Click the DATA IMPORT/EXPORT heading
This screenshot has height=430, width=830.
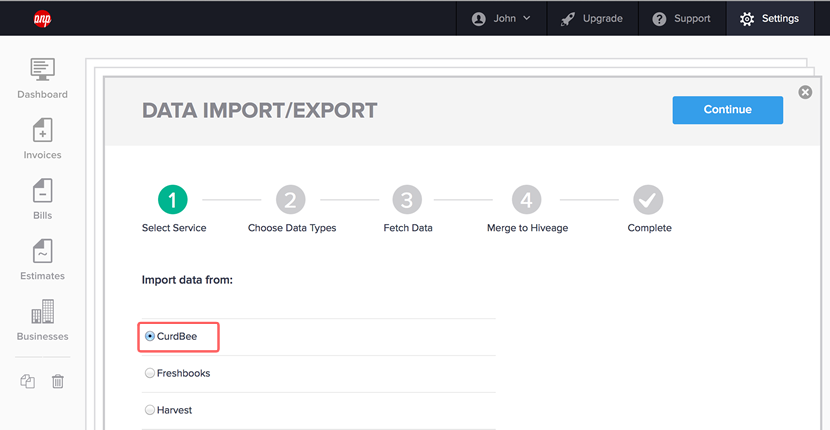(259, 111)
